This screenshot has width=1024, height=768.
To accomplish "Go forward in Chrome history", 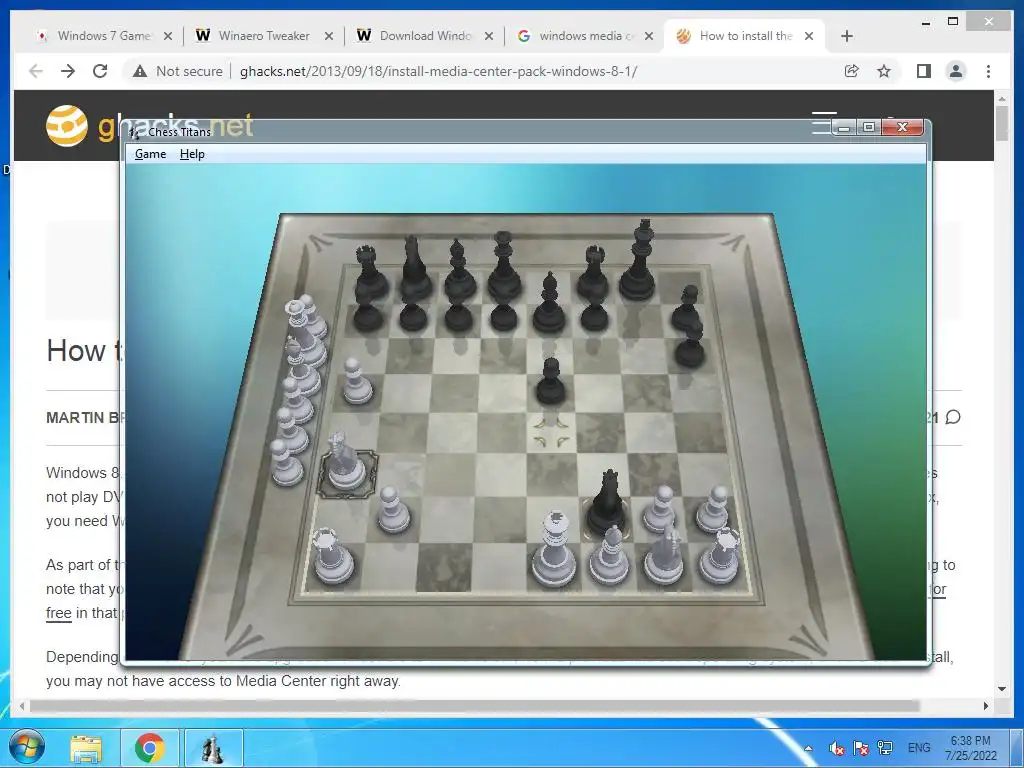I will click(x=68, y=71).
